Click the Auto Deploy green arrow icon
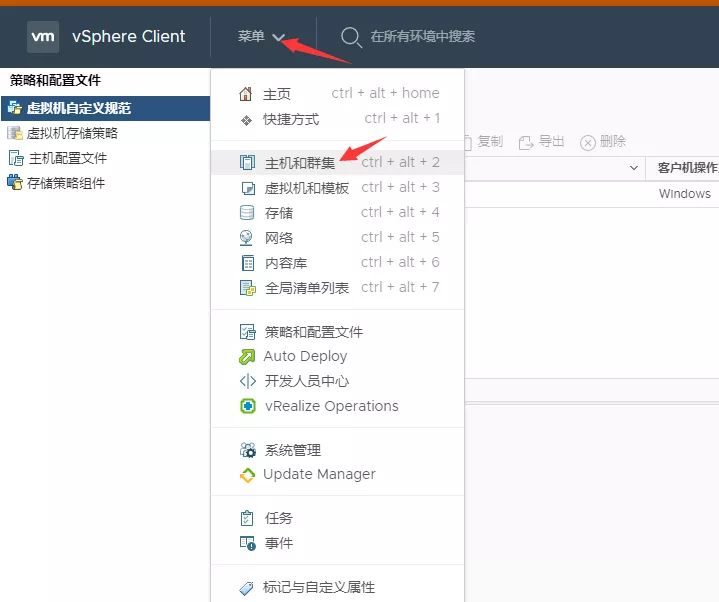 pyautogui.click(x=247, y=357)
